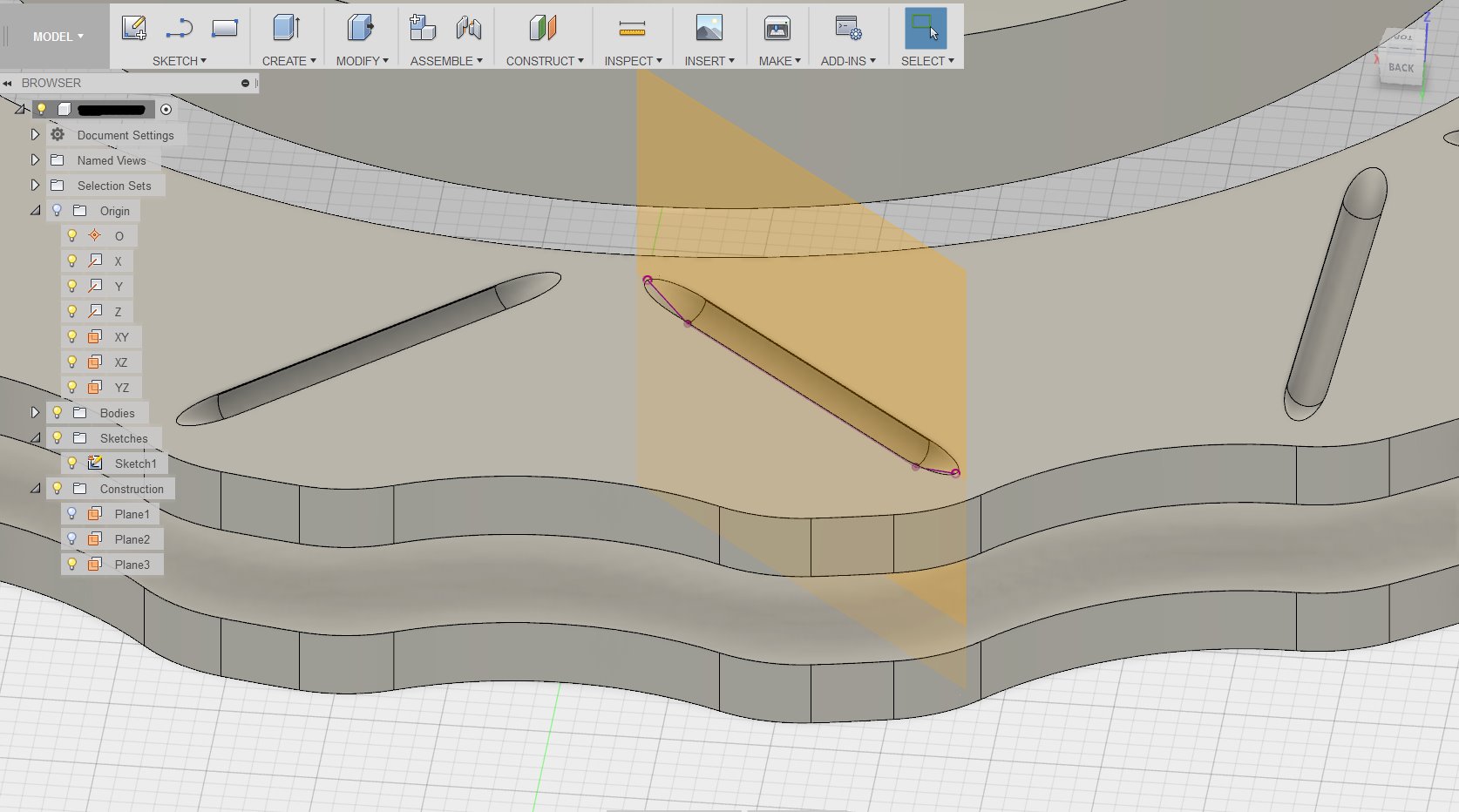Click the 3D Print icon

pos(777,29)
